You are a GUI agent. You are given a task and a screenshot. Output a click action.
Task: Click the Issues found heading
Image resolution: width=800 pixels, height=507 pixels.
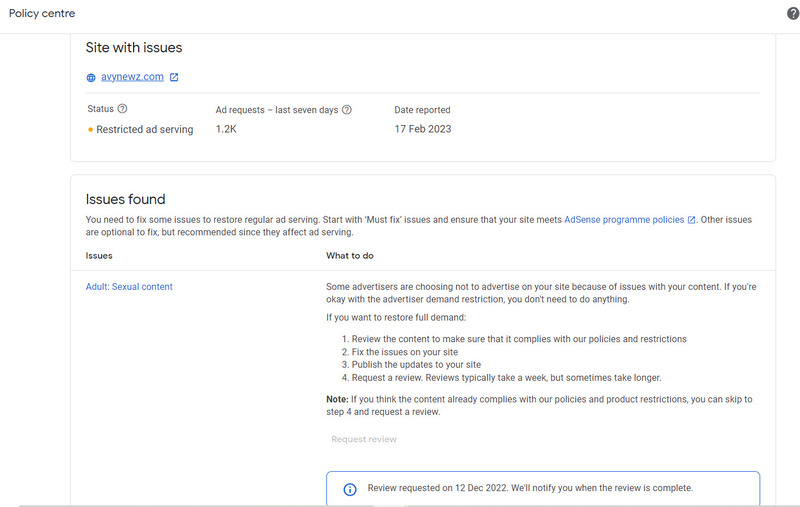(x=126, y=199)
